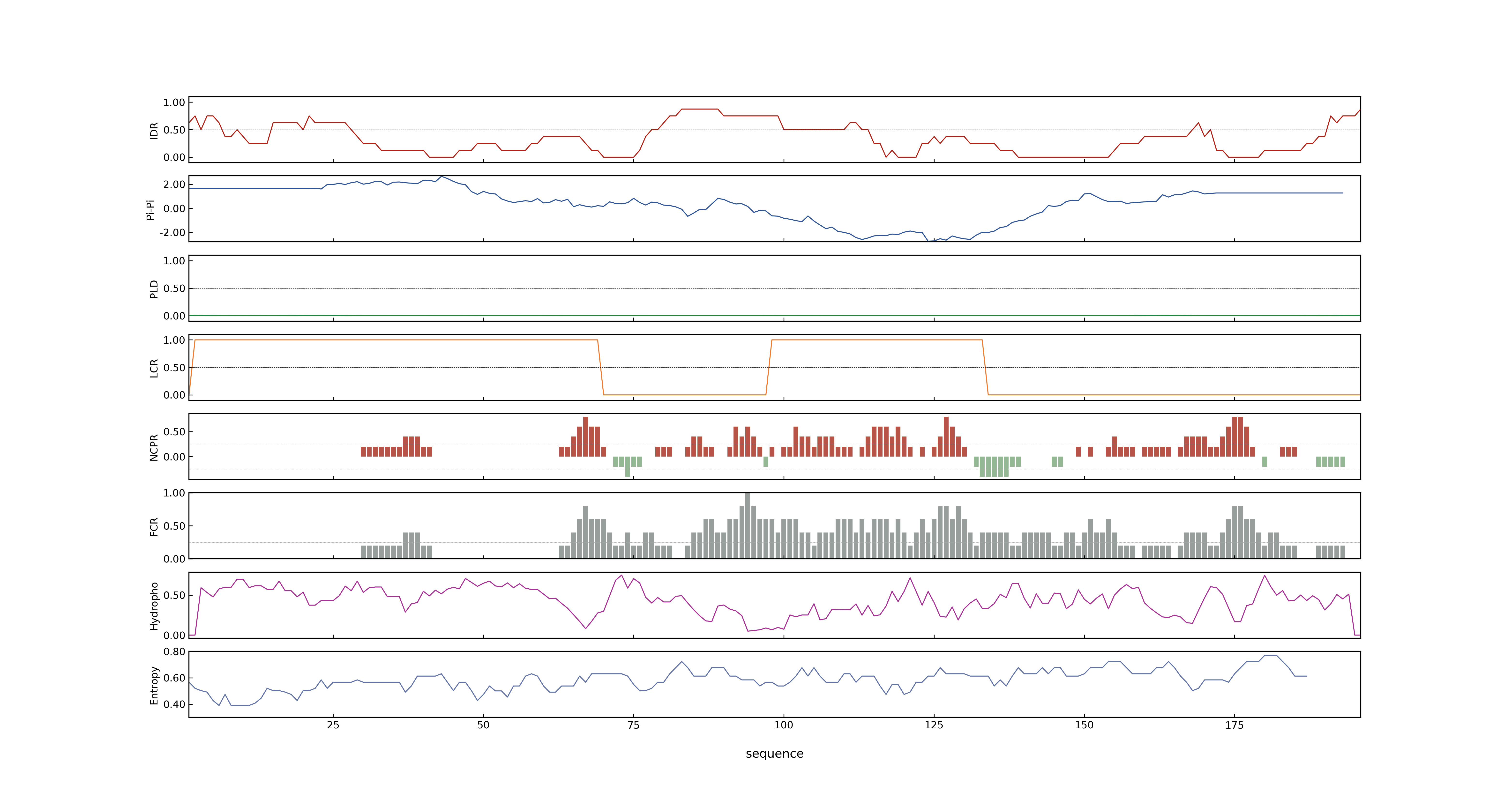Click x-axis tick label 125
Screen dimensions: 1512x806
click(x=934, y=725)
